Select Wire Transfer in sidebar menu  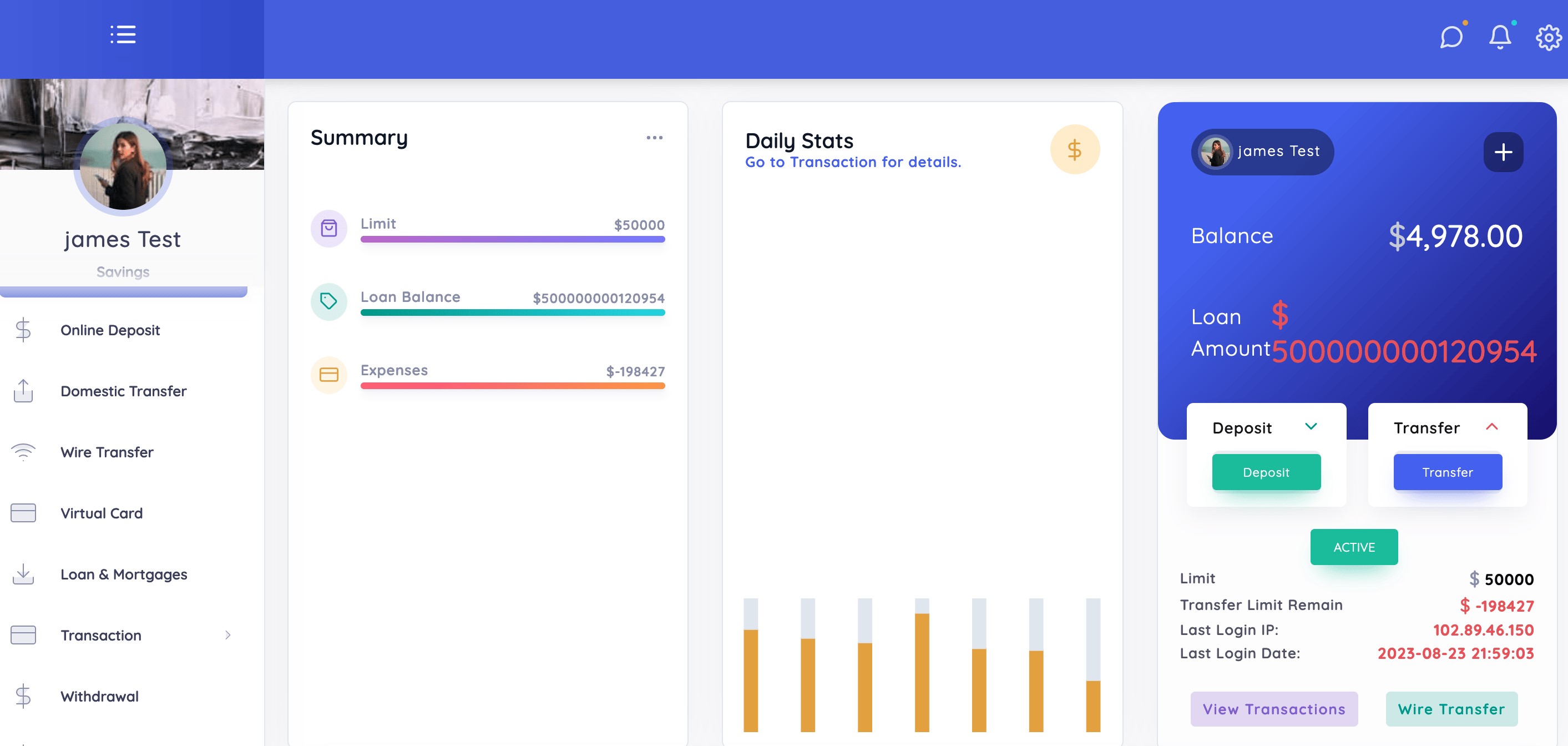[107, 452]
